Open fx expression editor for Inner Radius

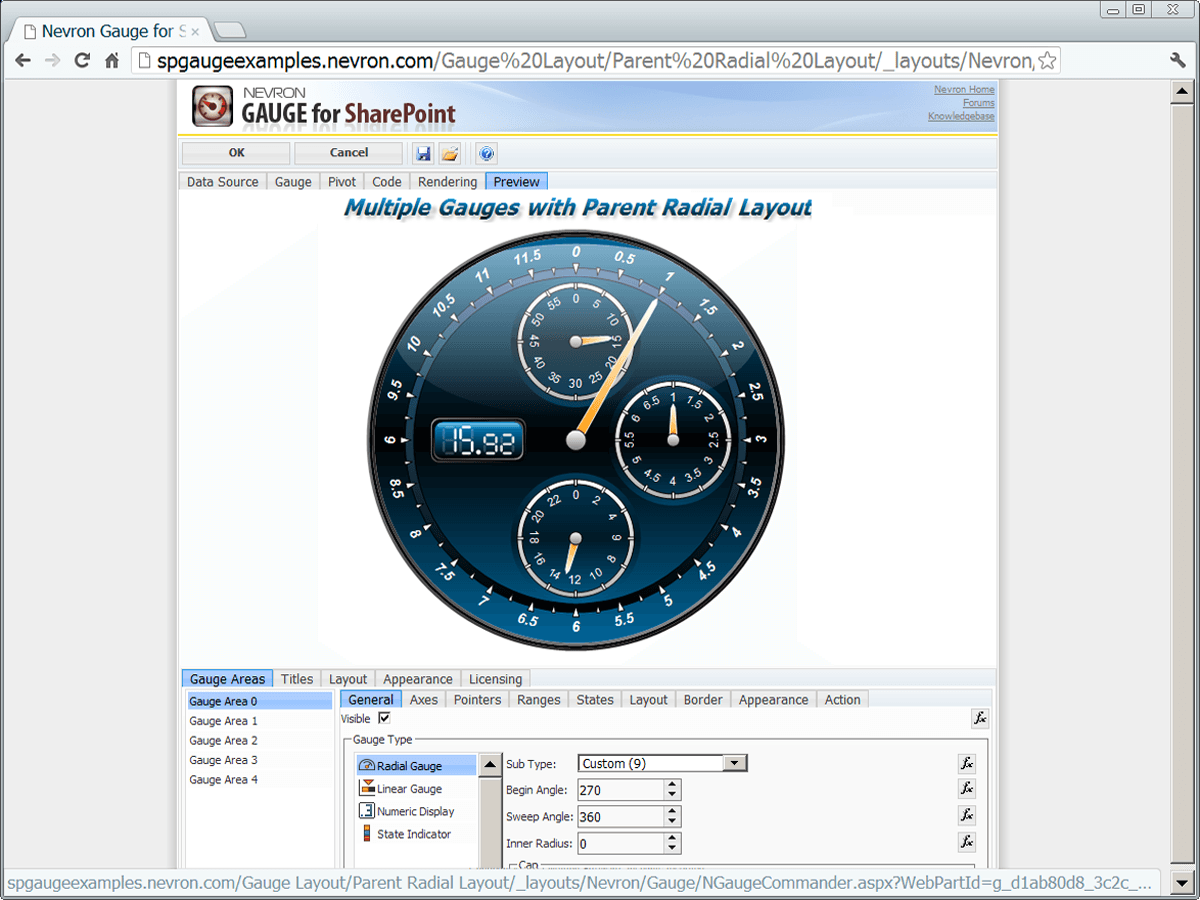[x=966, y=842]
